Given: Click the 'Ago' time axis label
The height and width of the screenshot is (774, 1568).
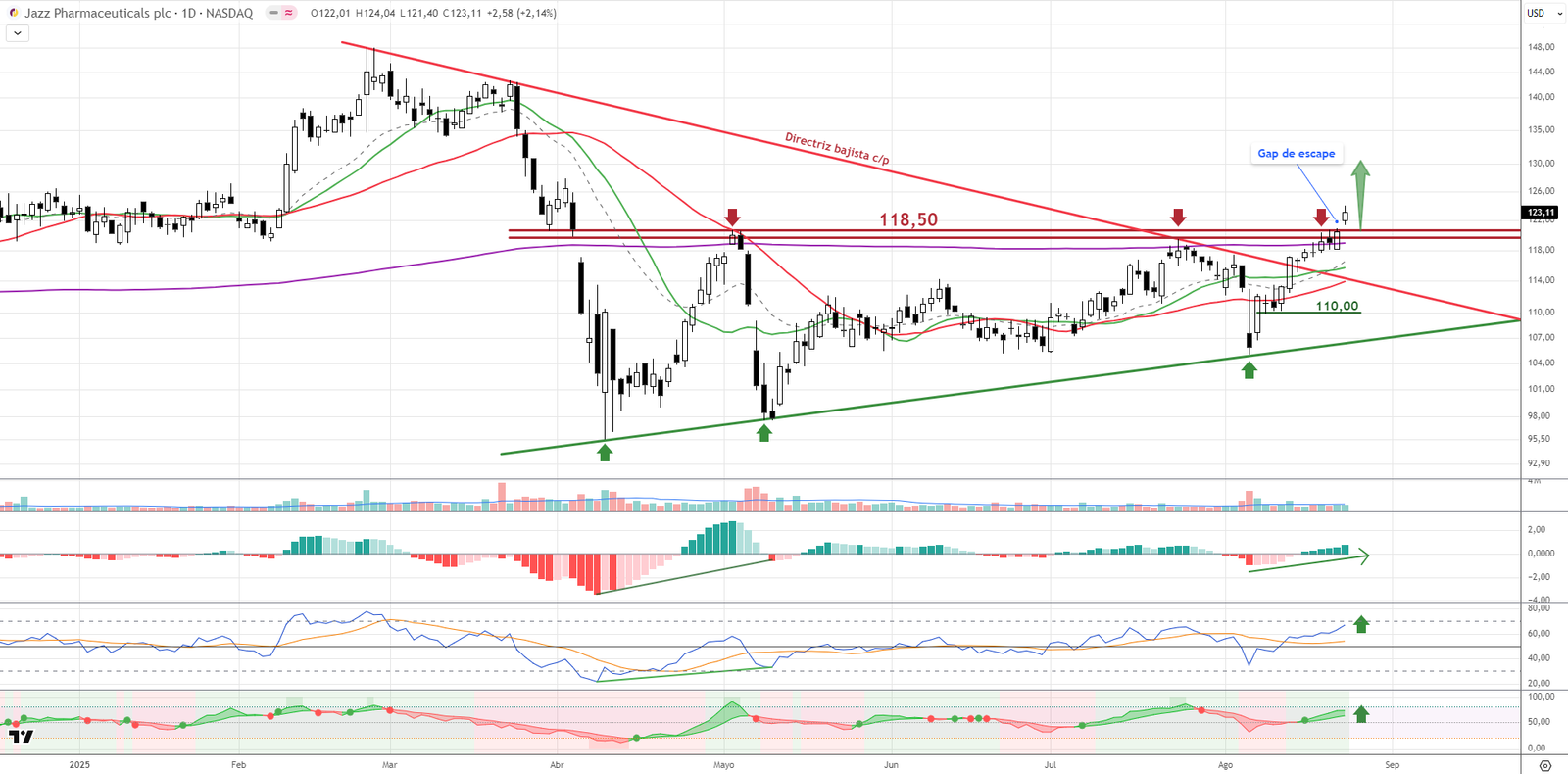Looking at the screenshot, I should point(1225,765).
